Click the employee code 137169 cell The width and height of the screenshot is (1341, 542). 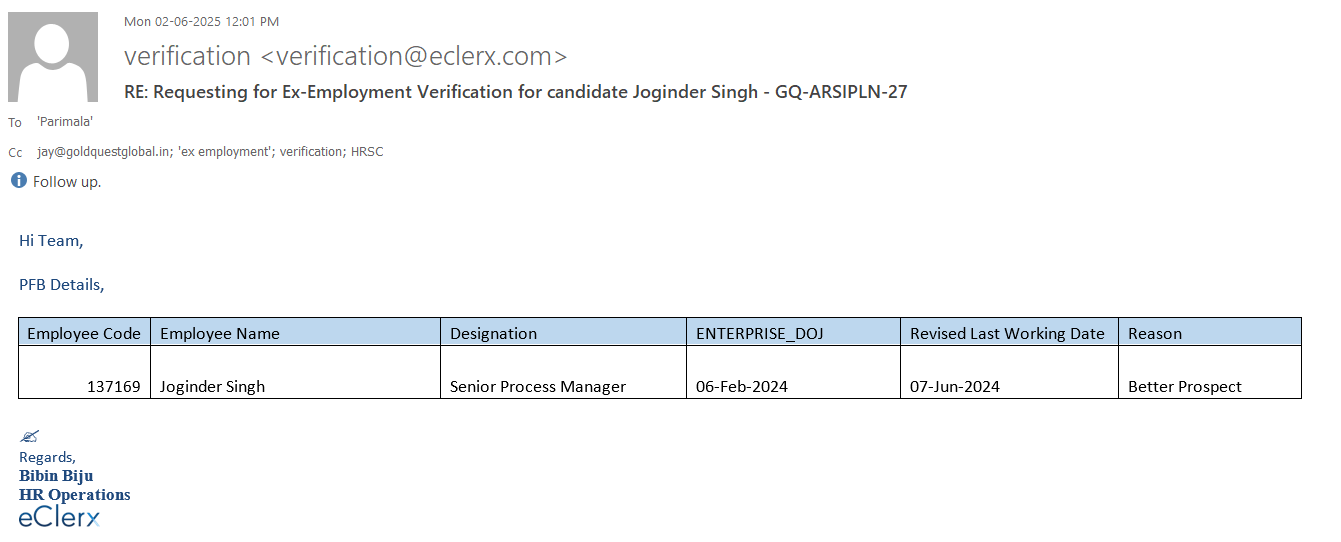click(113, 386)
